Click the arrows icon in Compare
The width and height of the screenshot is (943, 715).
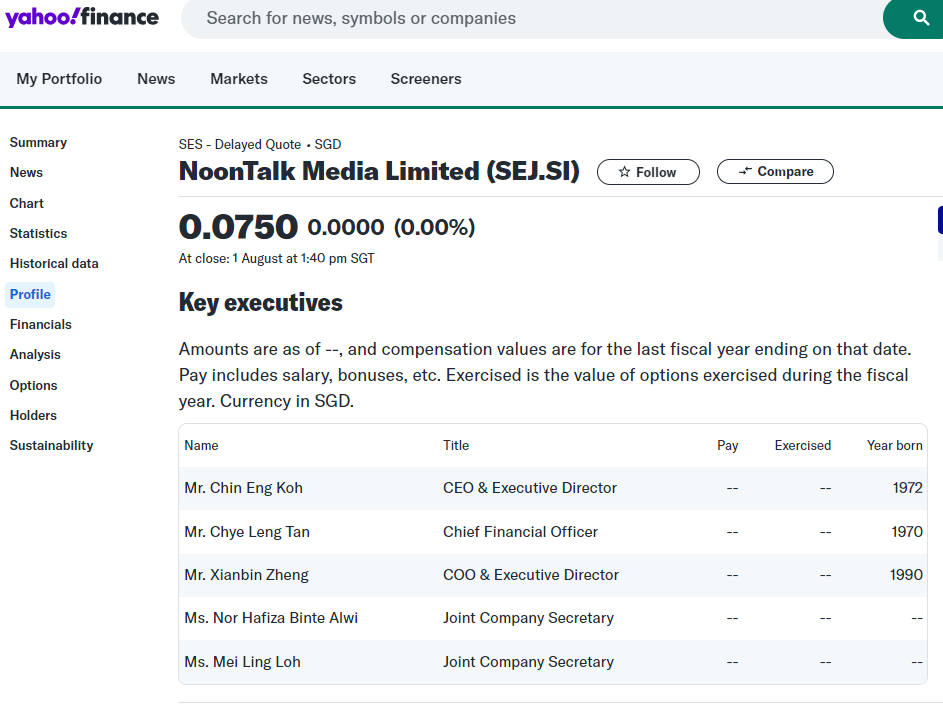pos(745,171)
